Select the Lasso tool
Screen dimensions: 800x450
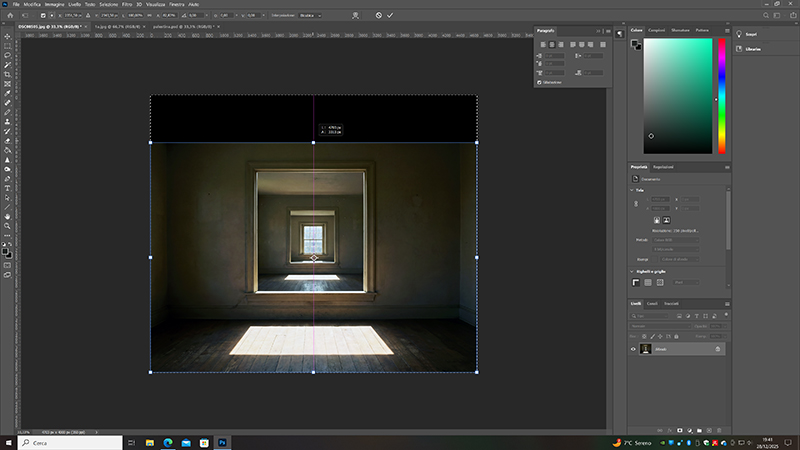pos(7,55)
